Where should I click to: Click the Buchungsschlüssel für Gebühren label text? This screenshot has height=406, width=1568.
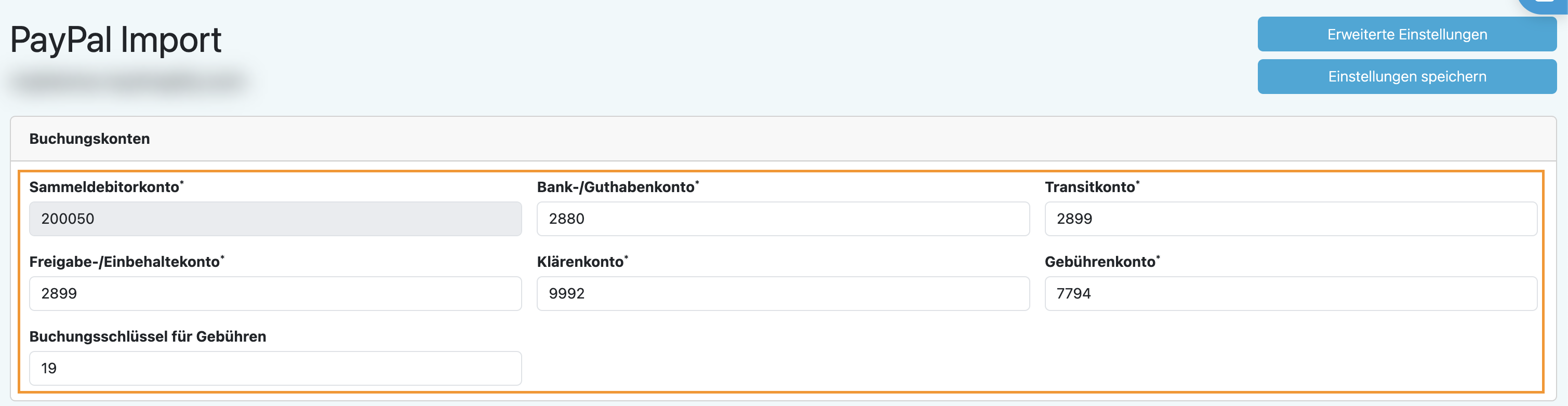(148, 336)
